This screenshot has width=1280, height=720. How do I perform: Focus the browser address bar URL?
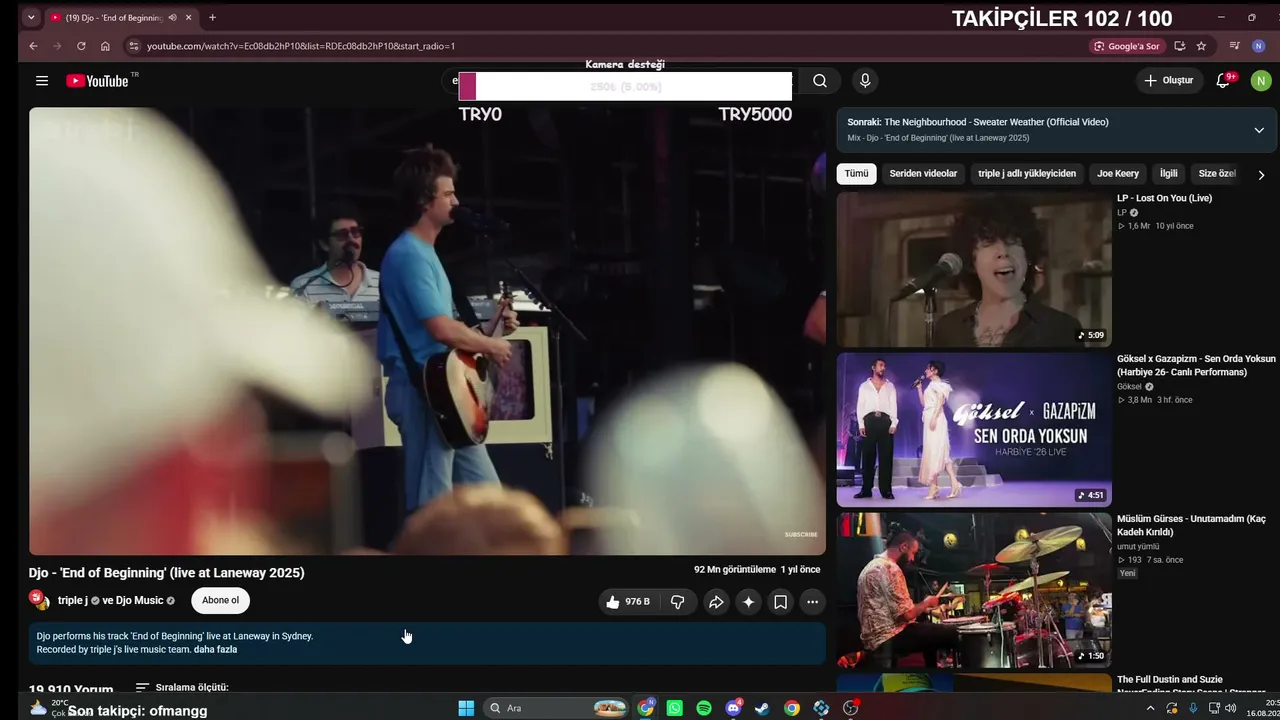point(301,46)
